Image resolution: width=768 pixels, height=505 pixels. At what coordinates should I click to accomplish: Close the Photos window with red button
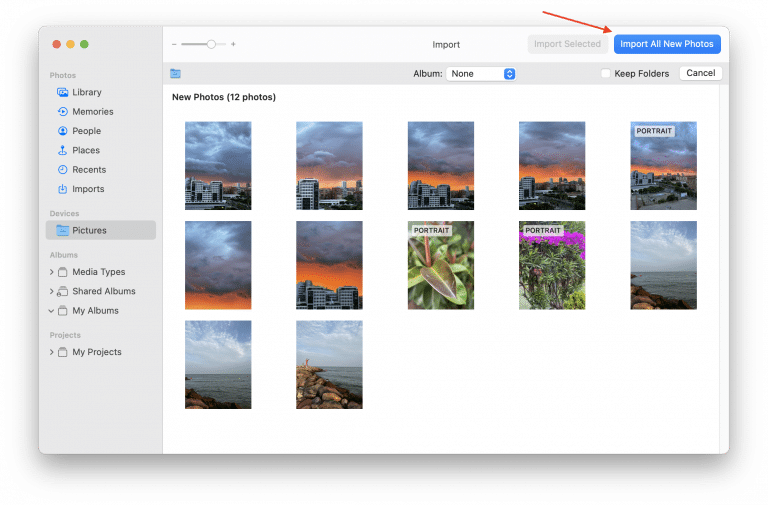(56, 44)
